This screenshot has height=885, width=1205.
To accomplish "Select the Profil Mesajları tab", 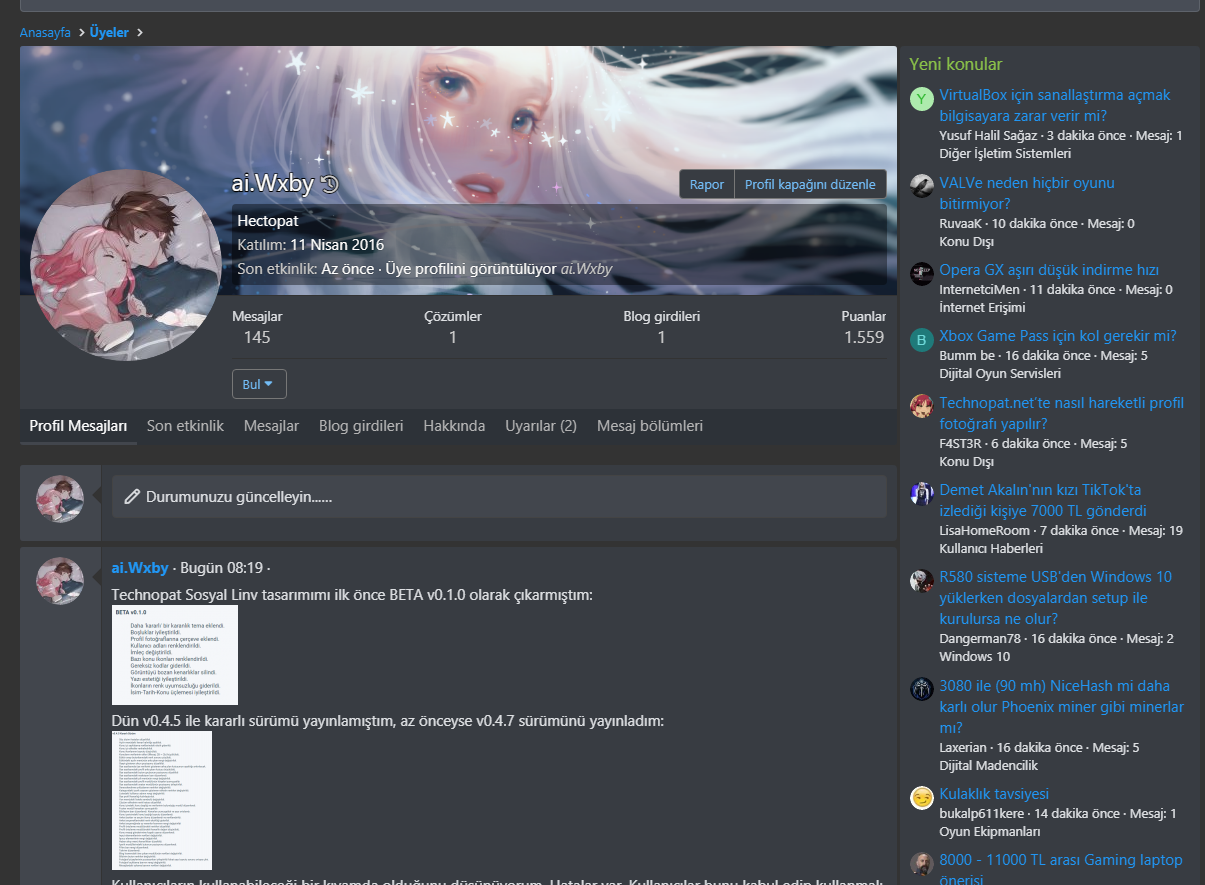I will click(78, 426).
